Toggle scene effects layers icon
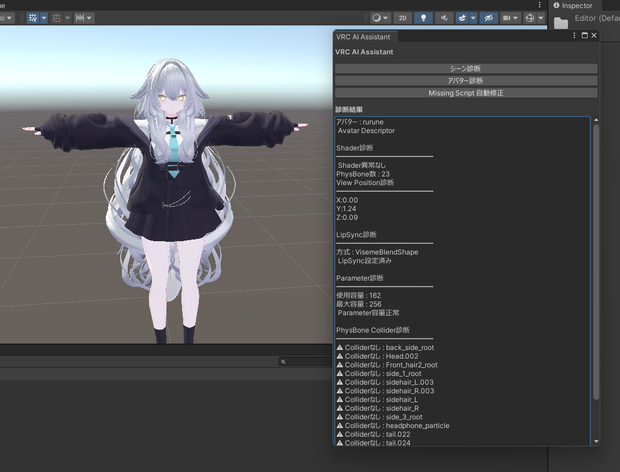The height and width of the screenshot is (472, 620). (462, 18)
